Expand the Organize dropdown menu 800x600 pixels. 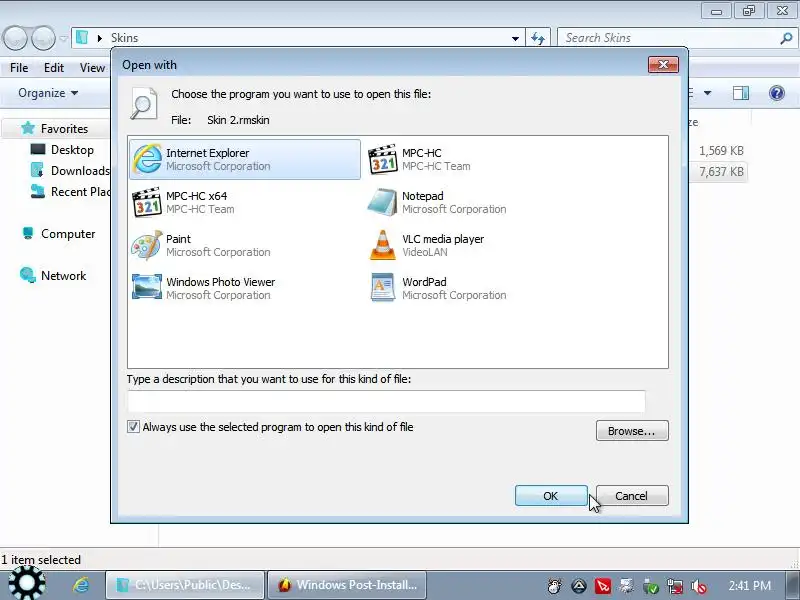(x=48, y=93)
